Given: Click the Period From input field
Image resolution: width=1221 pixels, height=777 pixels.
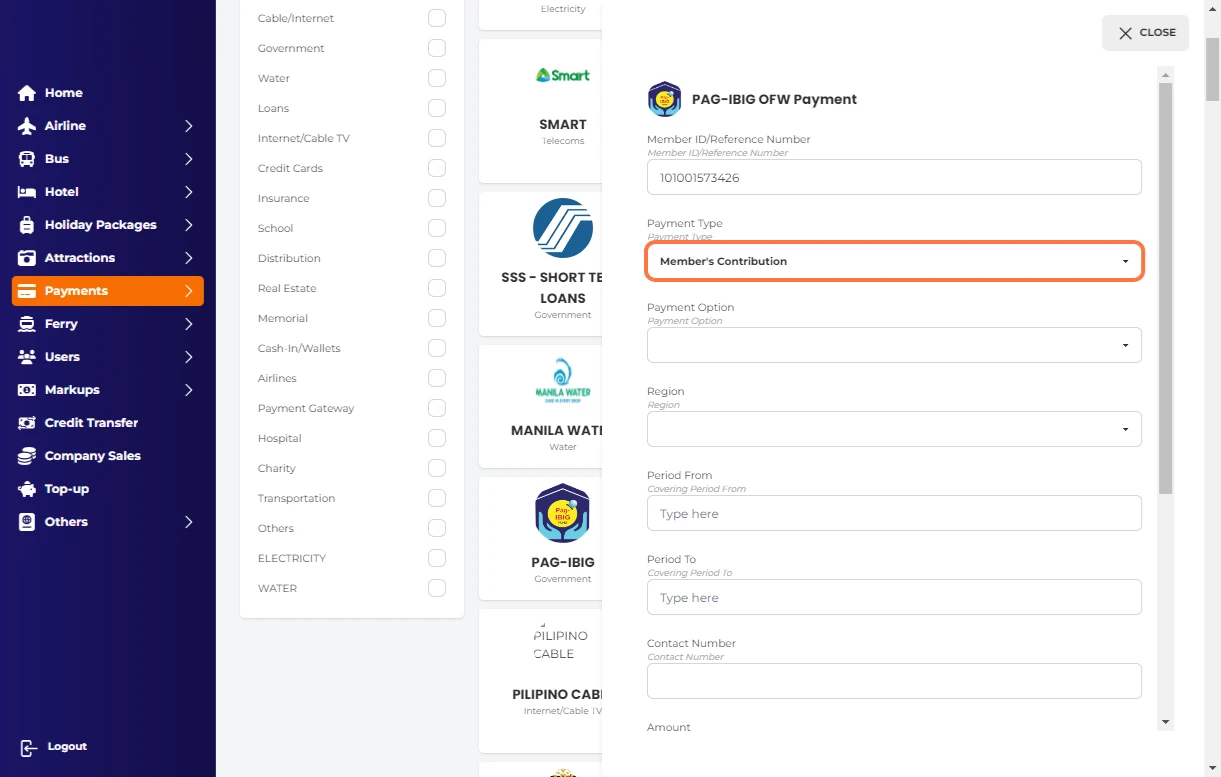Looking at the screenshot, I should [x=894, y=513].
